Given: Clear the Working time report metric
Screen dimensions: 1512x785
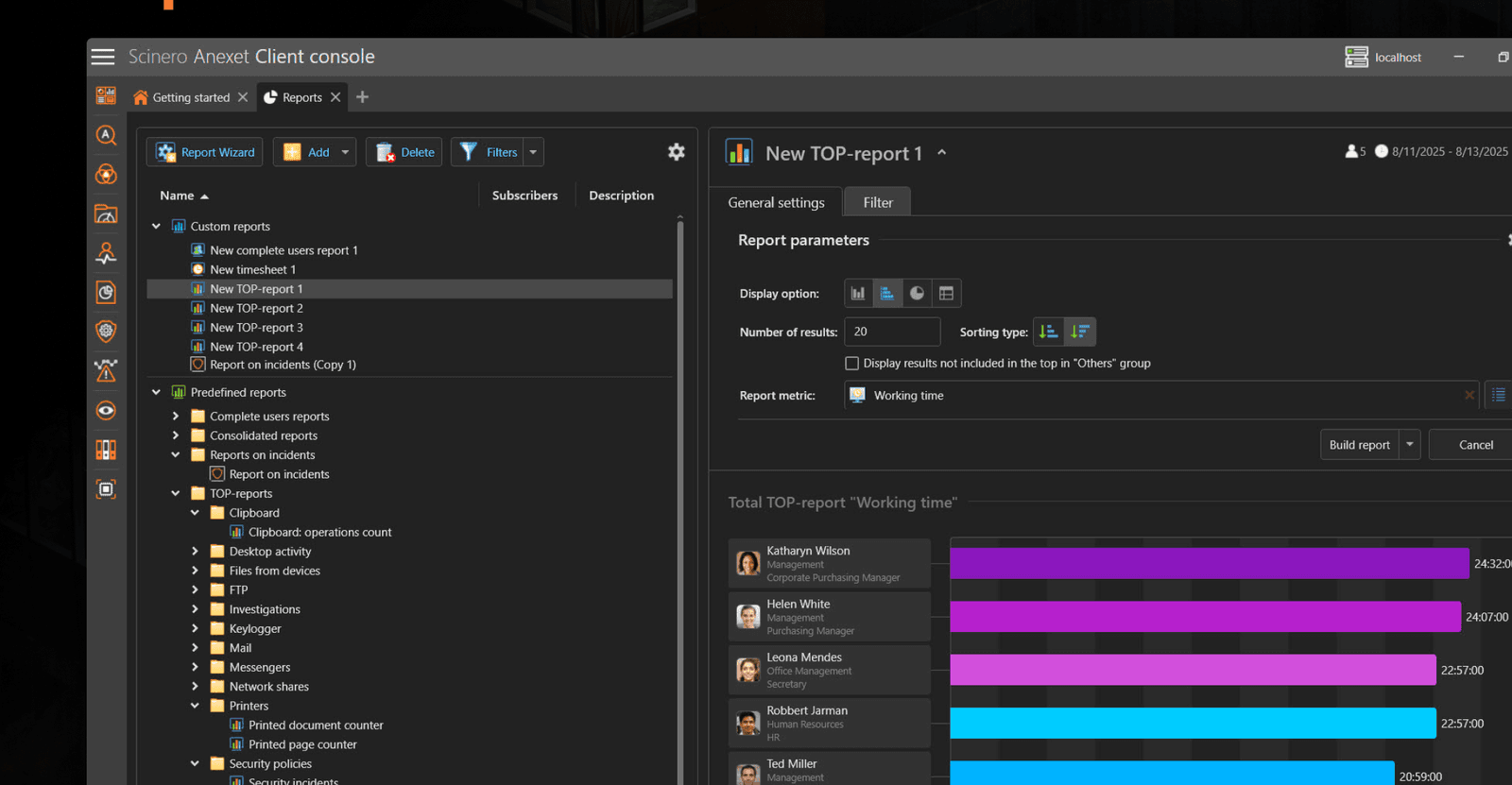Looking at the screenshot, I should (x=1469, y=395).
